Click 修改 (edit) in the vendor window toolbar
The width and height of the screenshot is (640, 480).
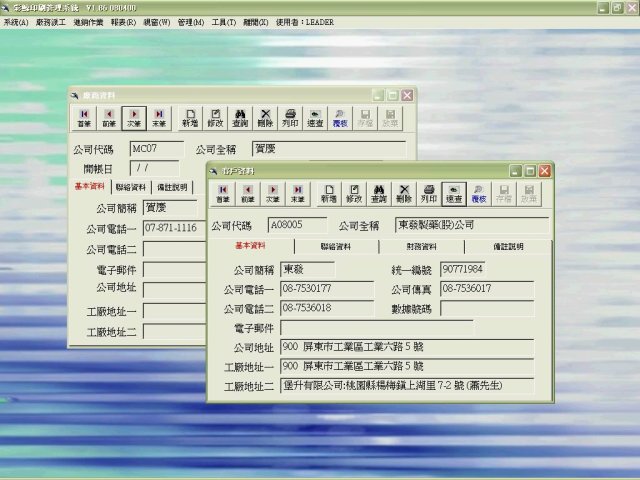(215, 118)
